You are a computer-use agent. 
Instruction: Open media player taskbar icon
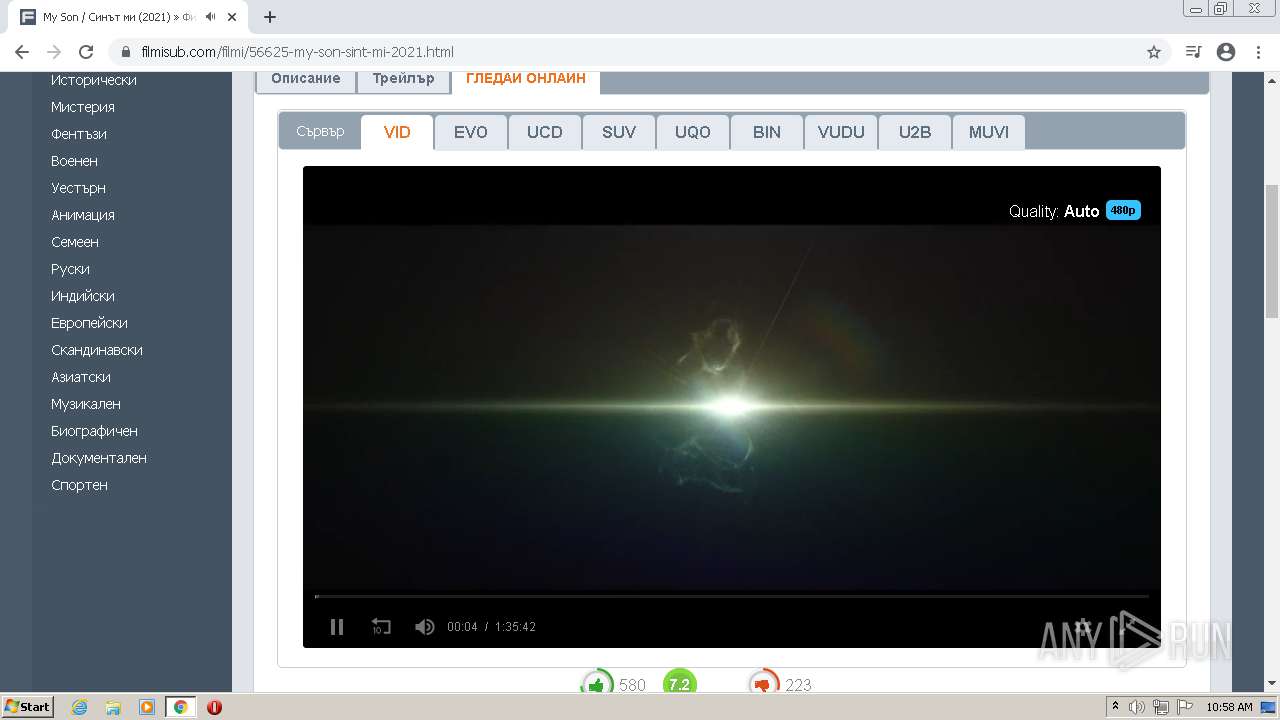(x=147, y=707)
